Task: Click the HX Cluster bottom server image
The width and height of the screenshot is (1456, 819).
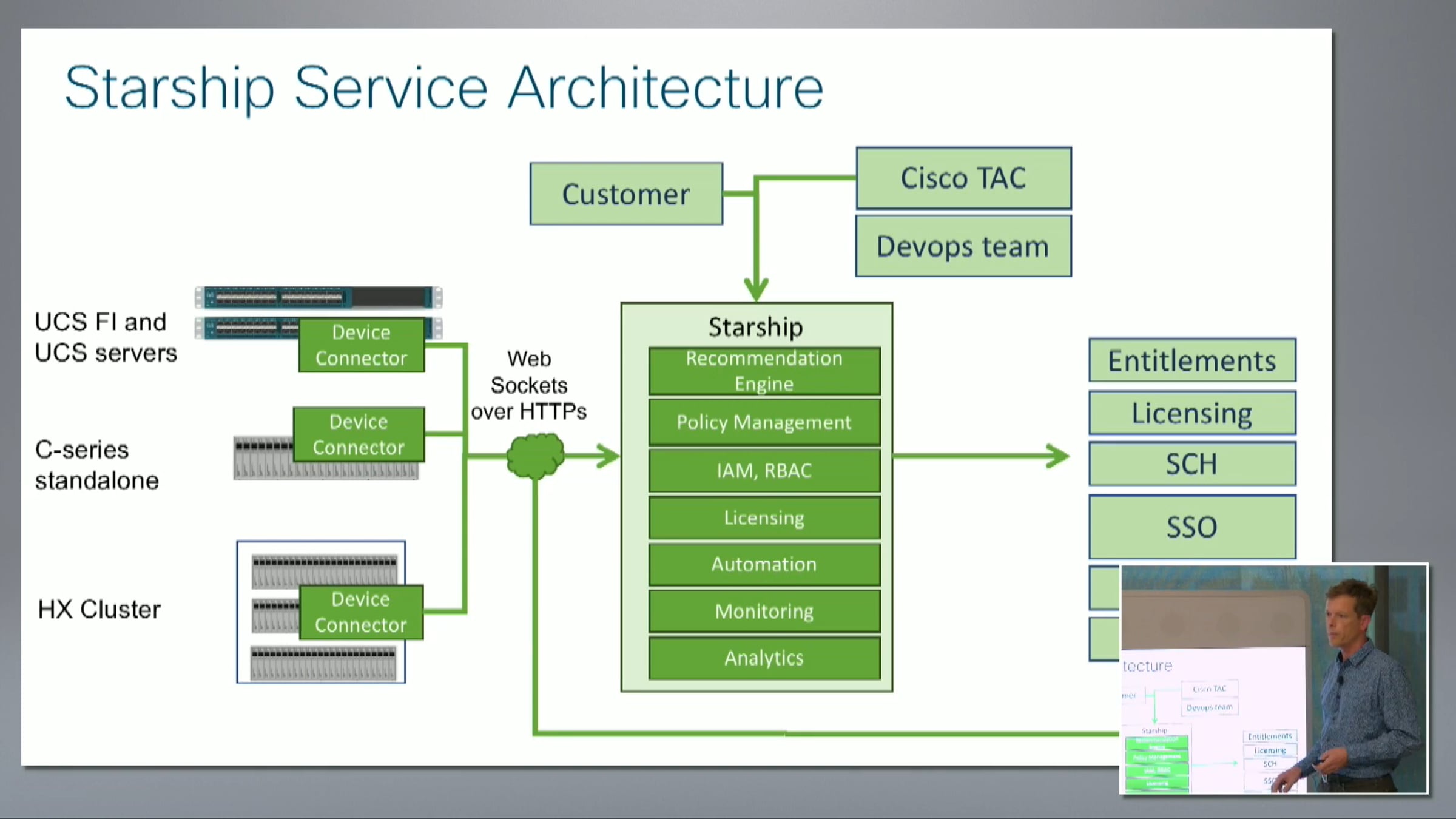Action: click(x=323, y=663)
